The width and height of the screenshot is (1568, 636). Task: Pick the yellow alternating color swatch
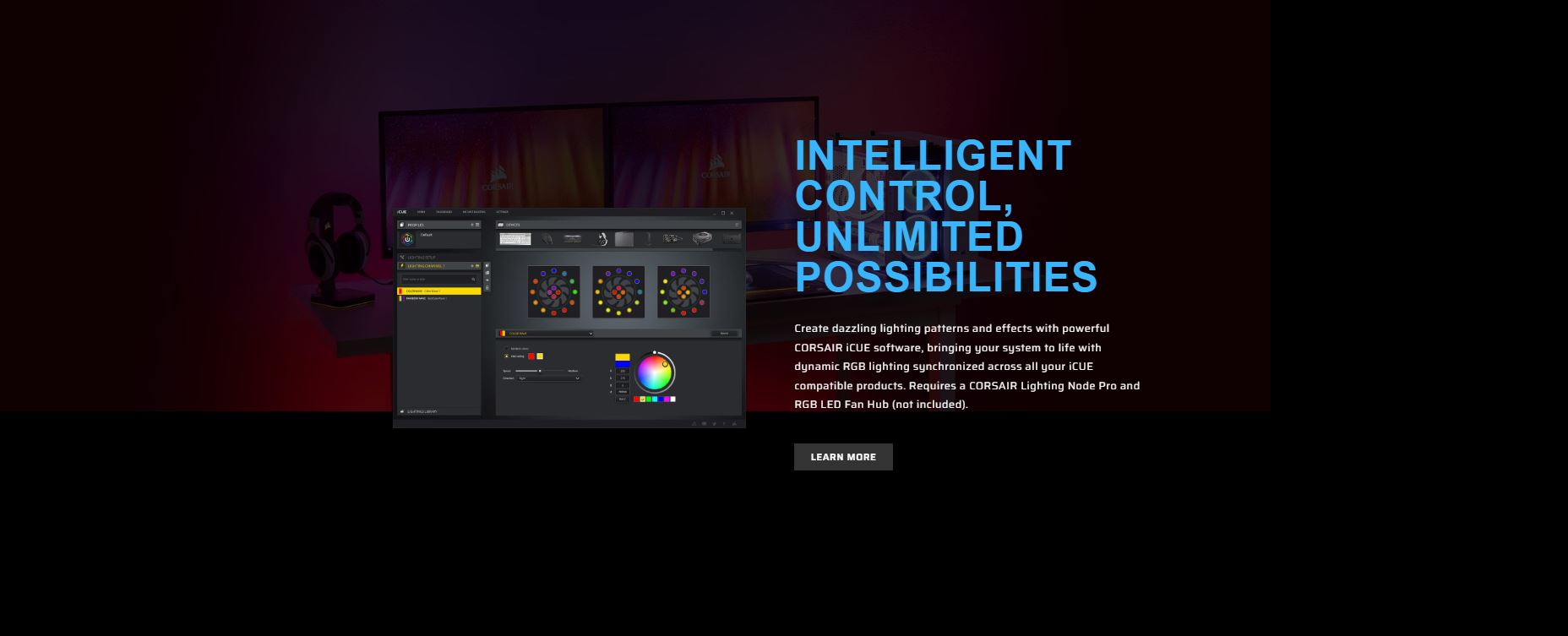[x=540, y=356]
